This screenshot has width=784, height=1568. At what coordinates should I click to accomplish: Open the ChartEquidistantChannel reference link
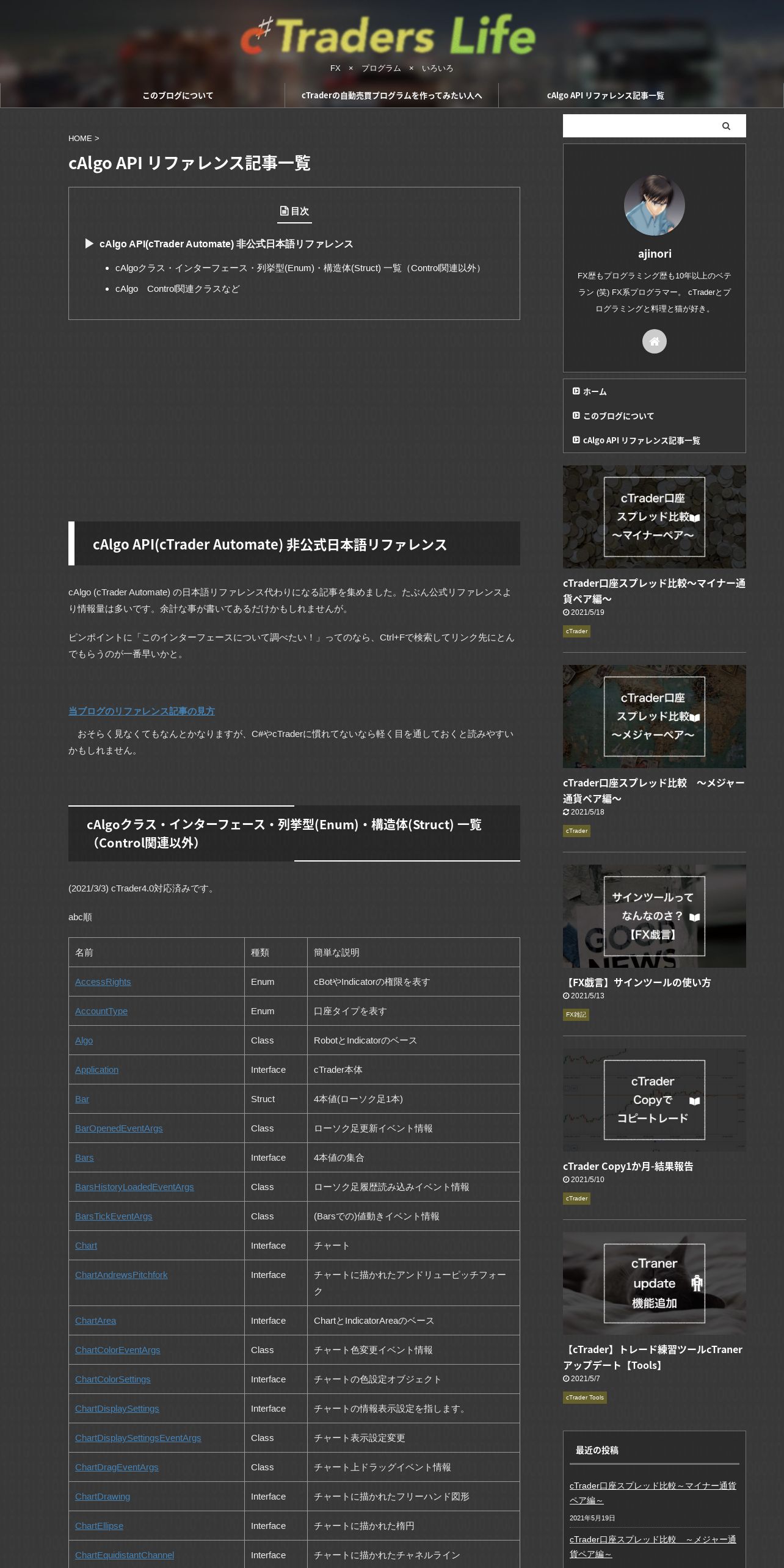[x=125, y=1555]
